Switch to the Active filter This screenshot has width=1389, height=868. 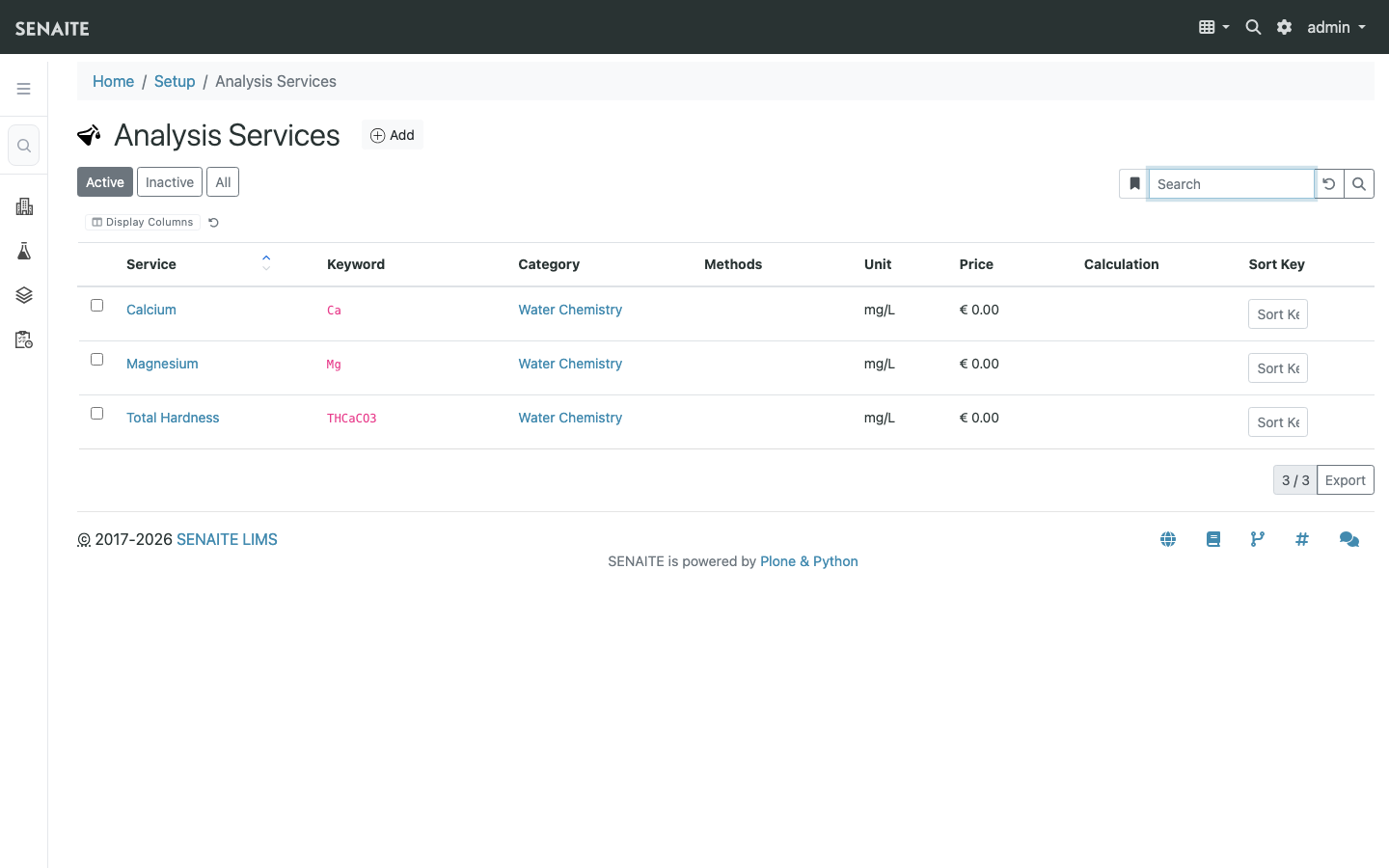click(x=105, y=182)
